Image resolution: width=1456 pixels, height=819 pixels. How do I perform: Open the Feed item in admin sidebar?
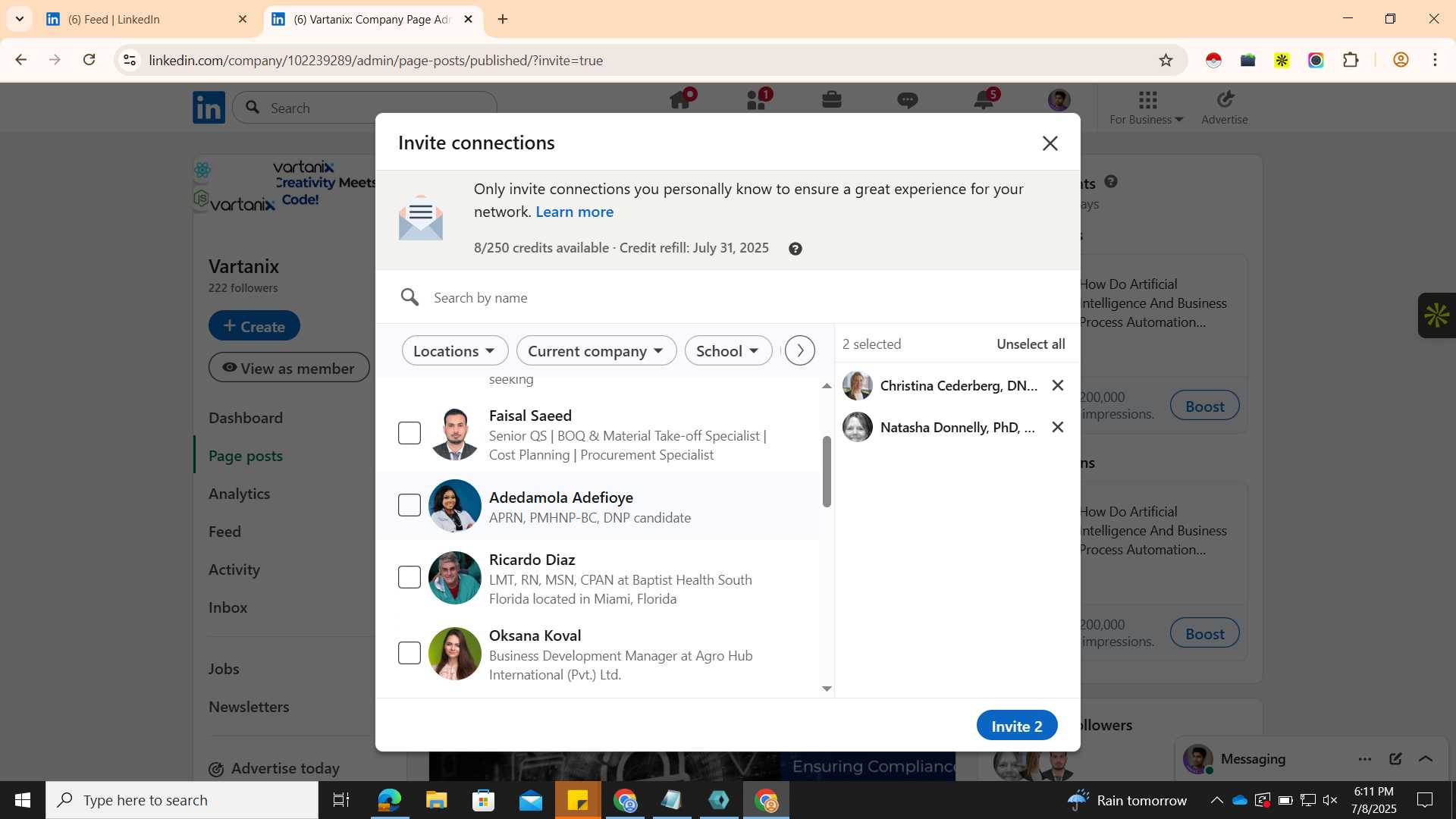(x=225, y=532)
